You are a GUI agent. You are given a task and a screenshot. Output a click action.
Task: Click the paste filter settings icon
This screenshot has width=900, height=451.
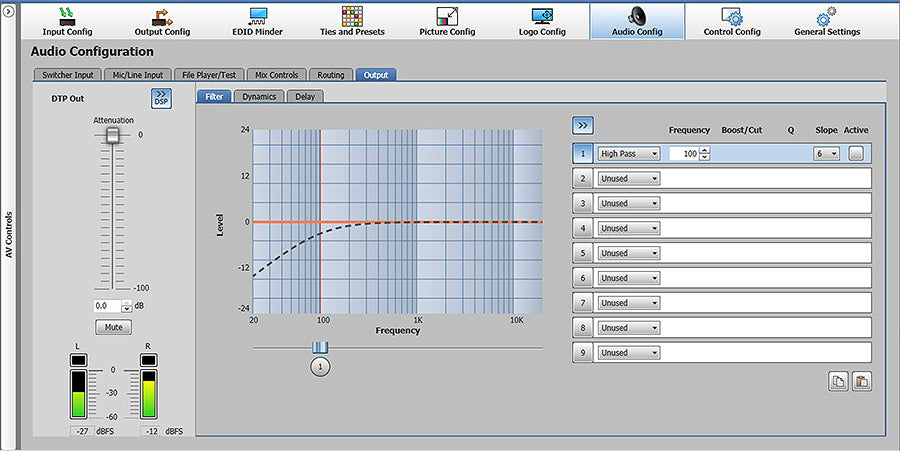pos(861,381)
